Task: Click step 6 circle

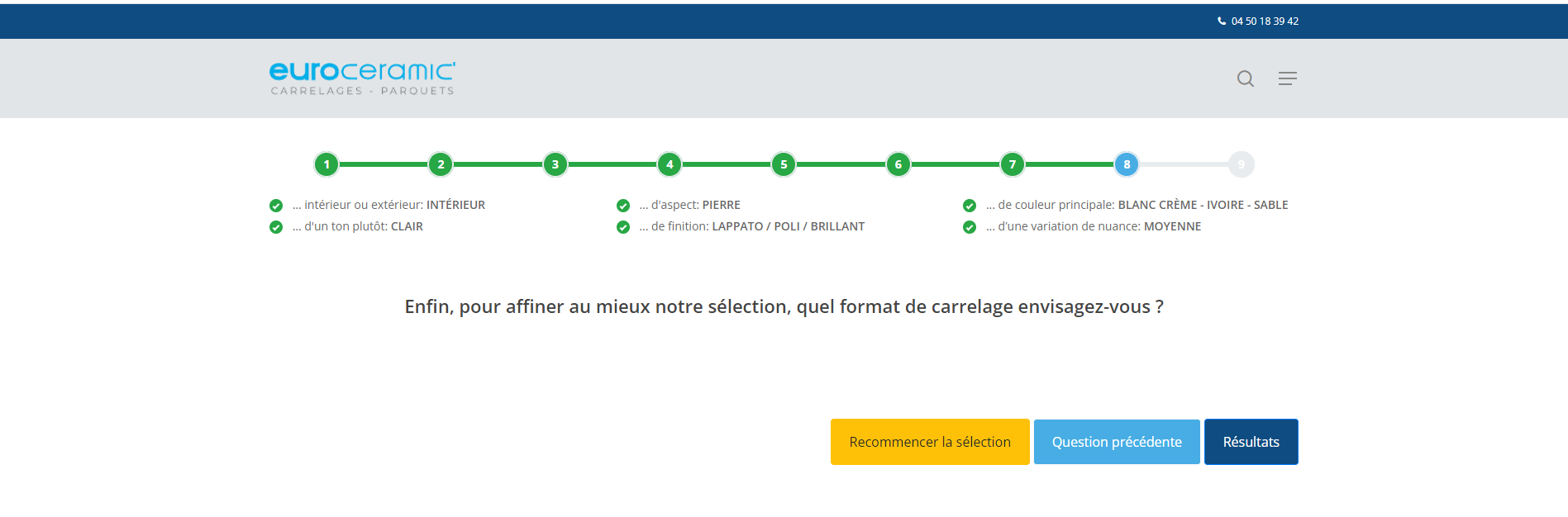Action: (x=898, y=164)
